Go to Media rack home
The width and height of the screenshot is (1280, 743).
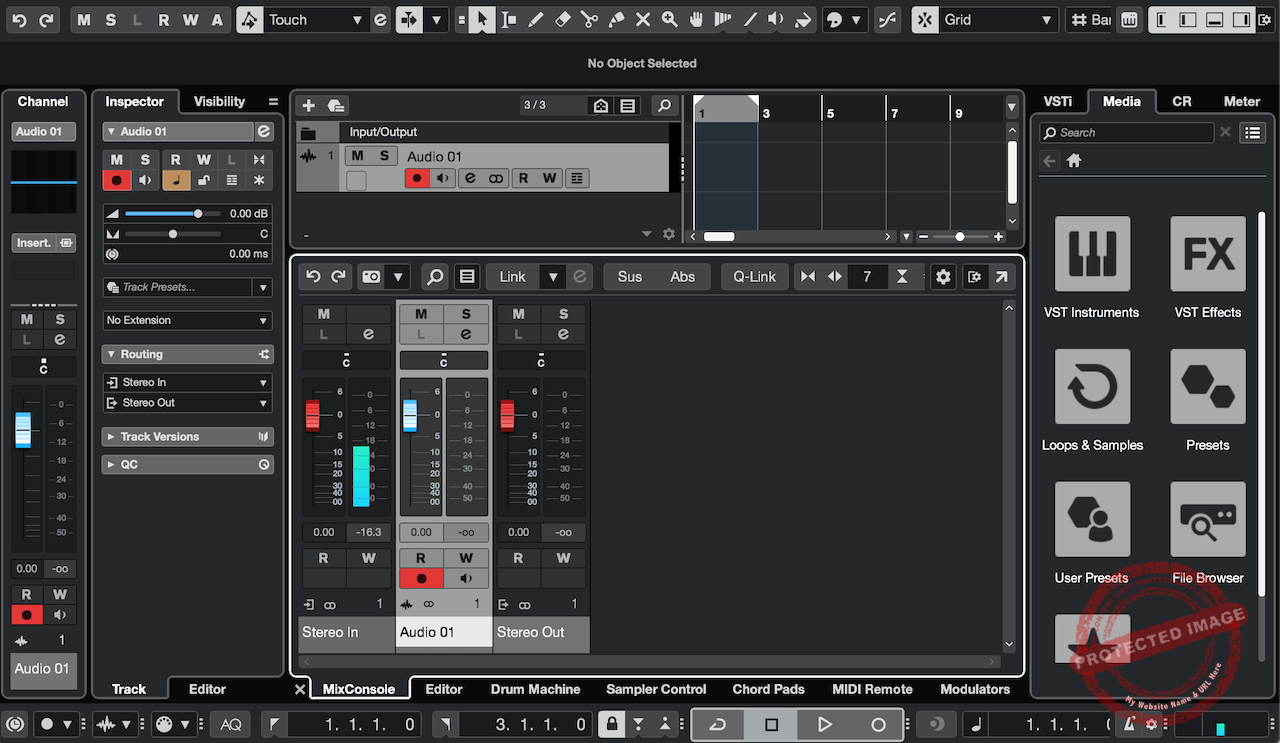1074,160
